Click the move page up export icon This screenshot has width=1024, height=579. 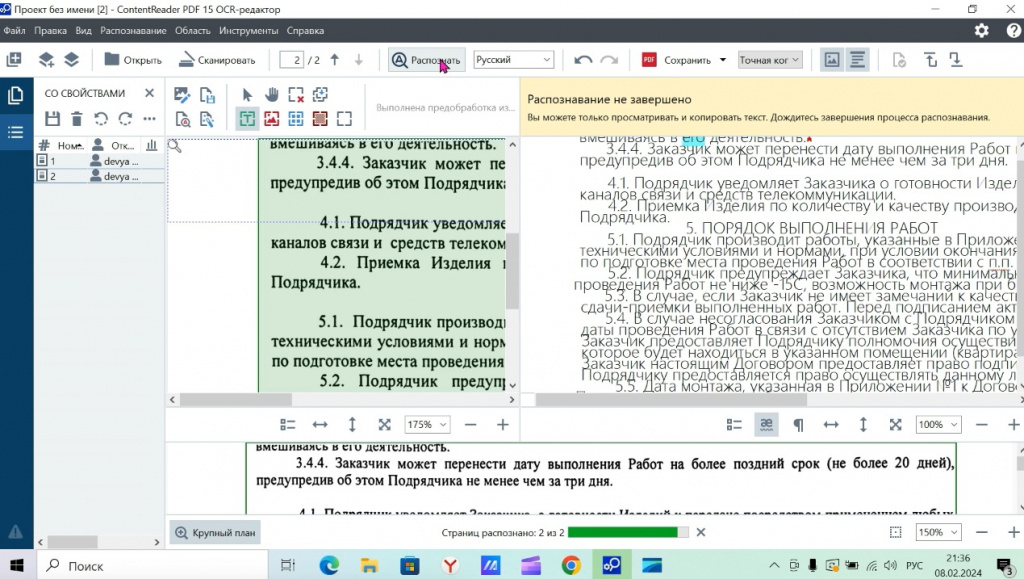pyautogui.click(x=931, y=60)
